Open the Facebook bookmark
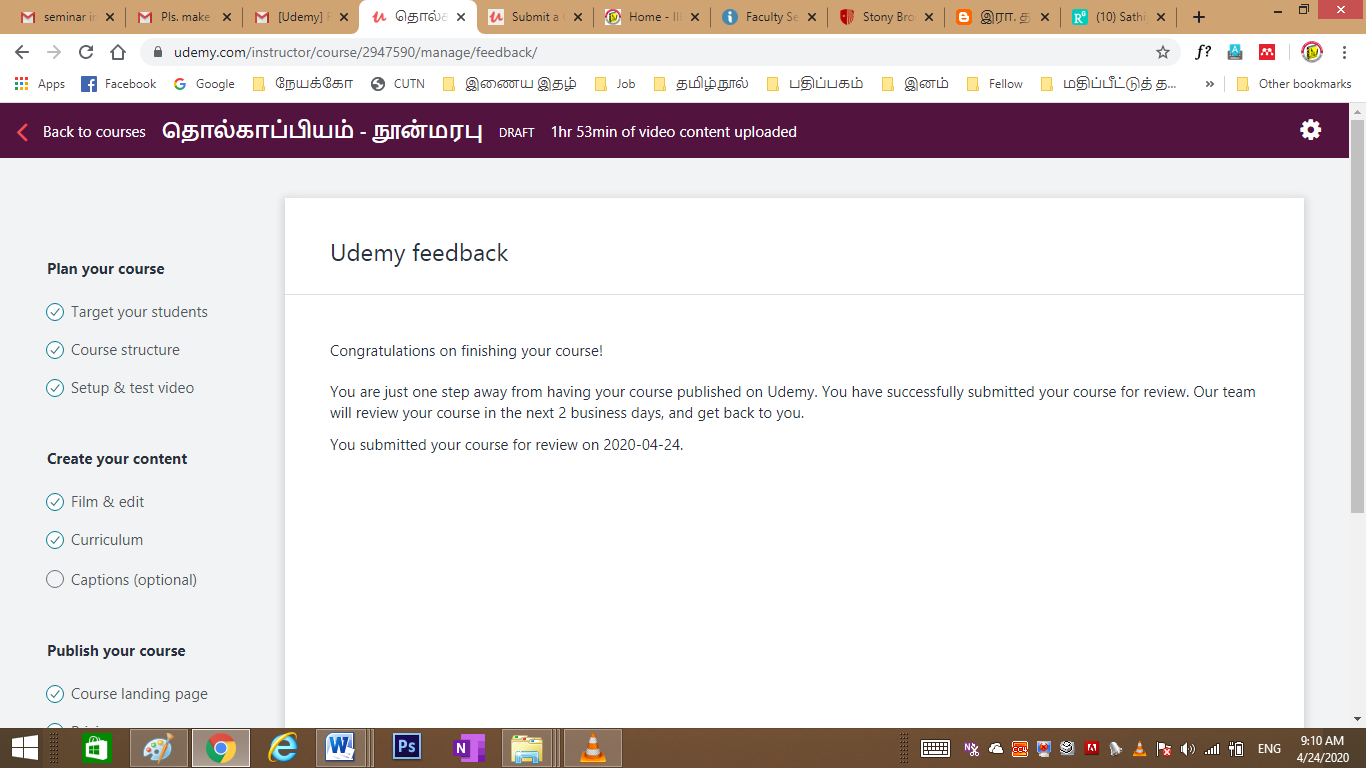Image resolution: width=1366 pixels, height=768 pixels. pos(118,84)
